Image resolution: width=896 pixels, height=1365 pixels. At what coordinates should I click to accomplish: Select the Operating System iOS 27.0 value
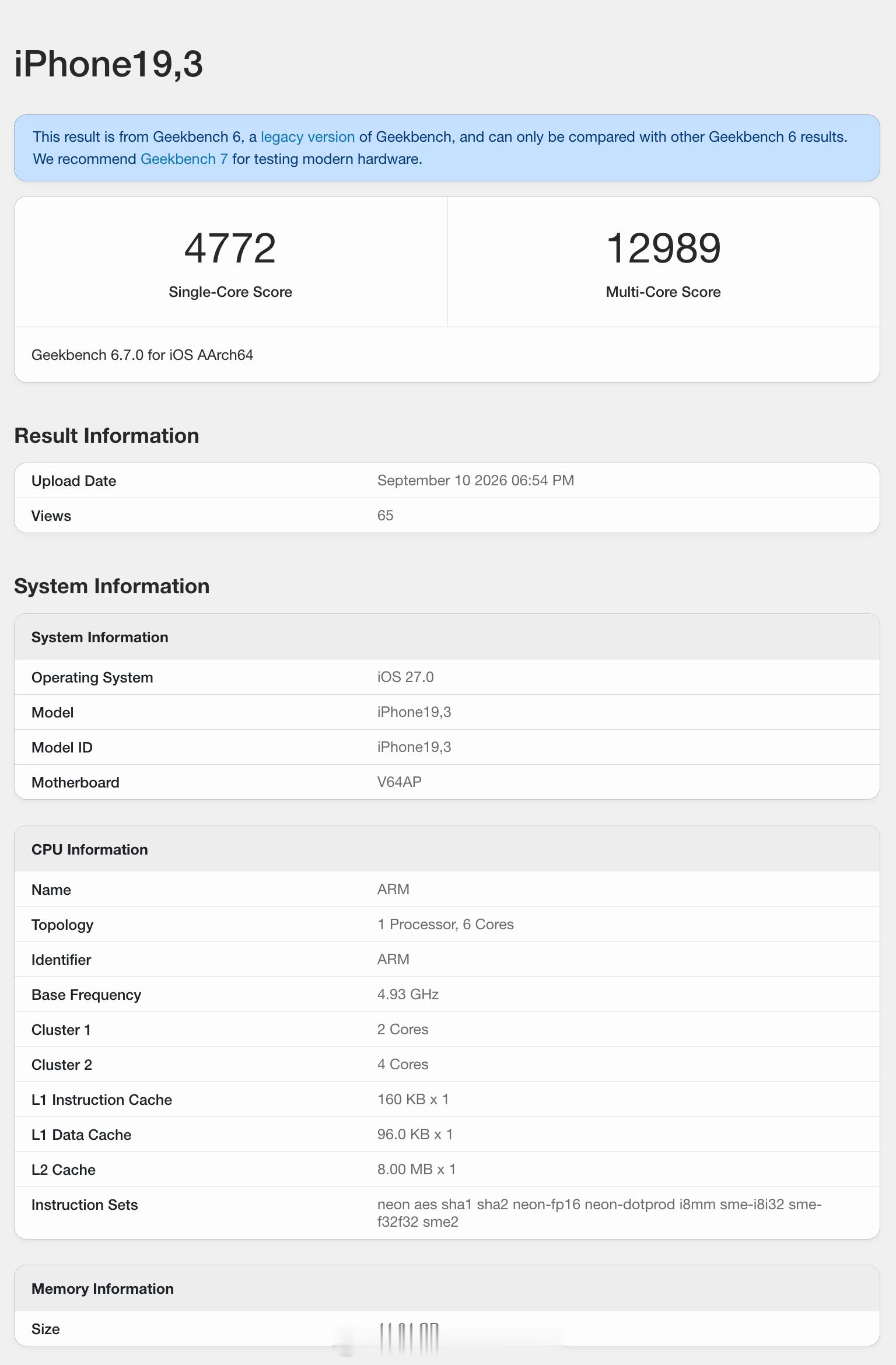(x=405, y=677)
